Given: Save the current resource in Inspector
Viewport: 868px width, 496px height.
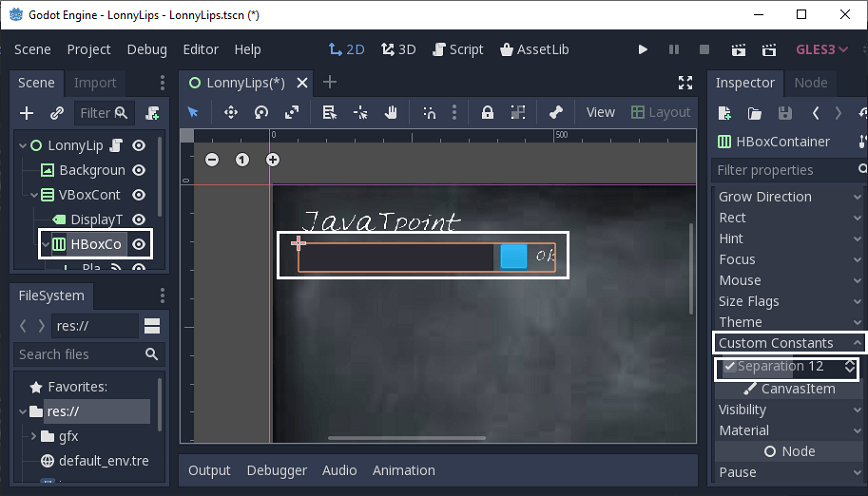Looking at the screenshot, I should tap(785, 113).
